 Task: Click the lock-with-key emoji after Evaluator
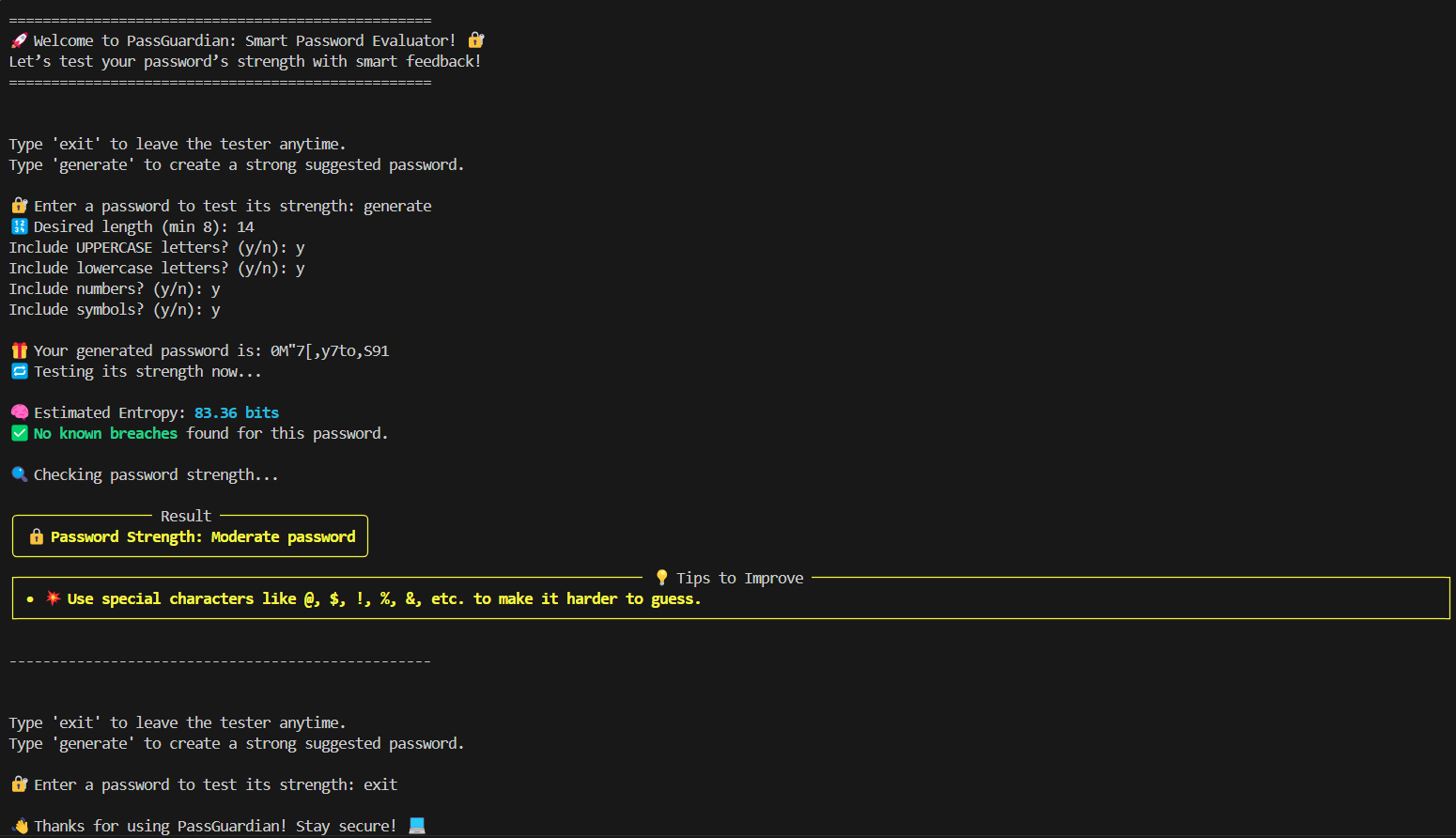(x=476, y=40)
